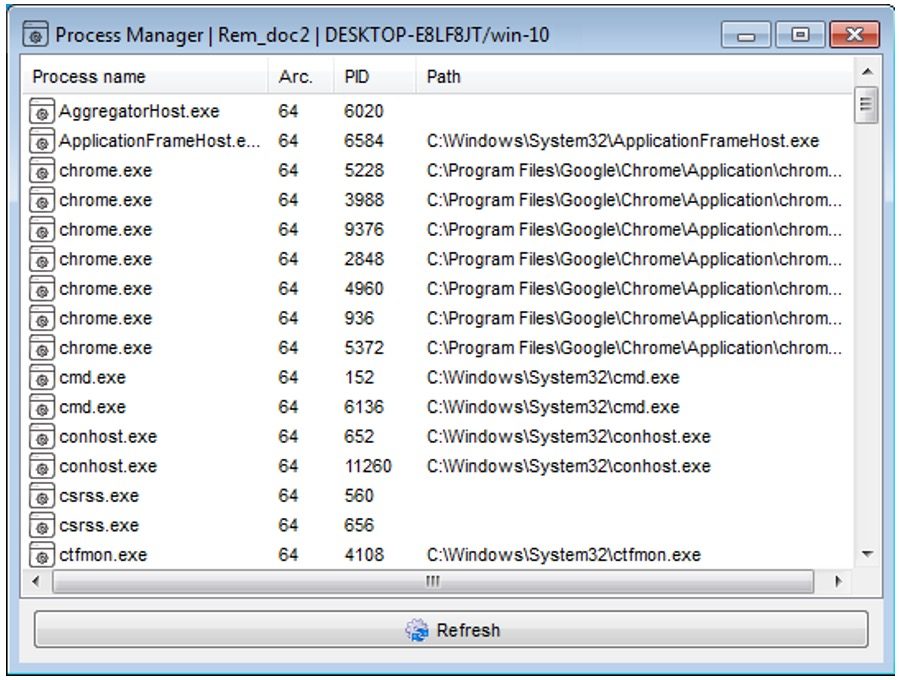Image resolution: width=899 pixels, height=680 pixels.
Task: Click the Arc. column header
Action: click(x=295, y=77)
